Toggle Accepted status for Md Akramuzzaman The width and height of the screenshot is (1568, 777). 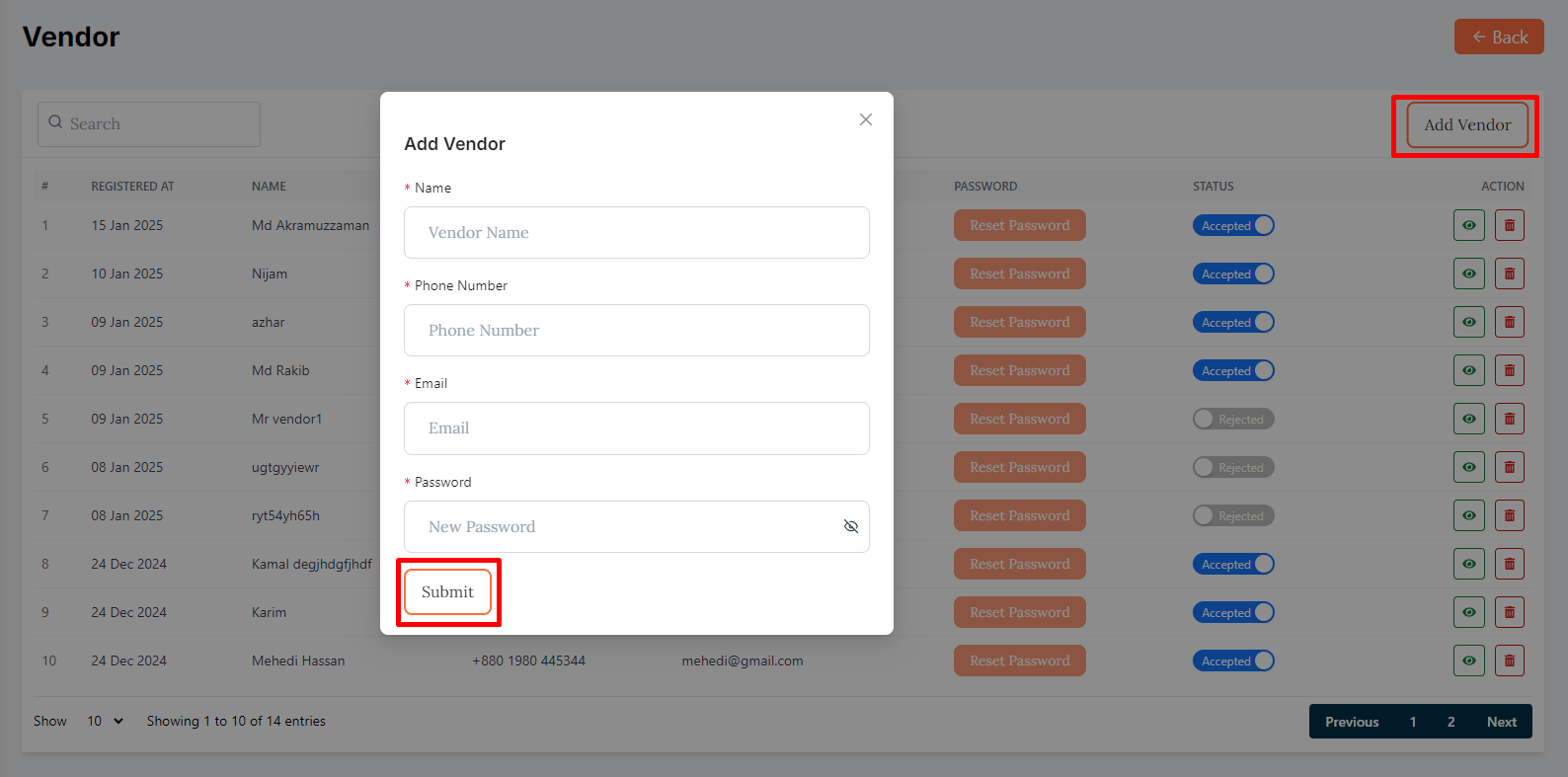[1233, 226]
